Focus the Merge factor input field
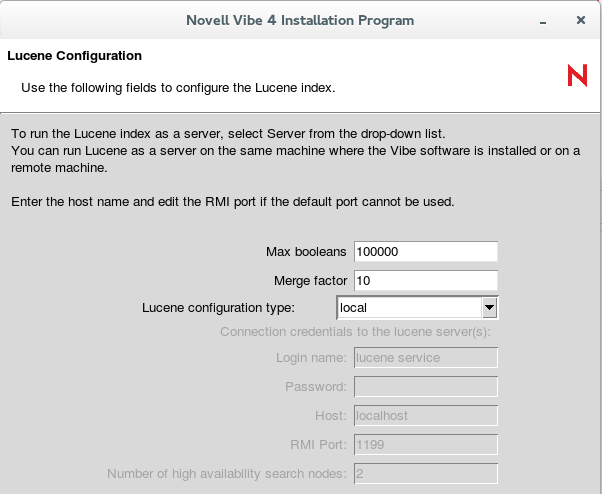 click(x=425, y=280)
